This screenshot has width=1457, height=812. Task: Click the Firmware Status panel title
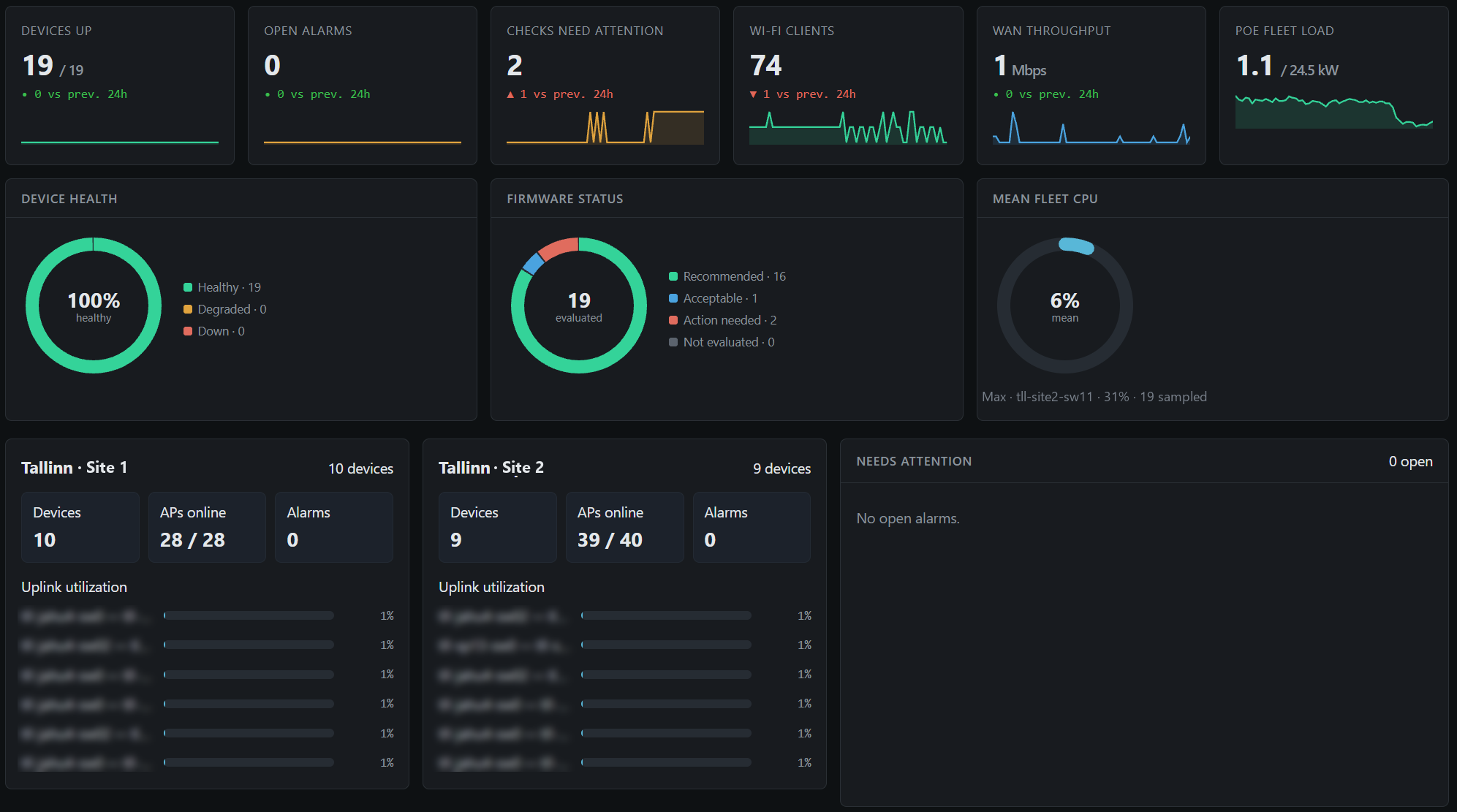(x=565, y=199)
